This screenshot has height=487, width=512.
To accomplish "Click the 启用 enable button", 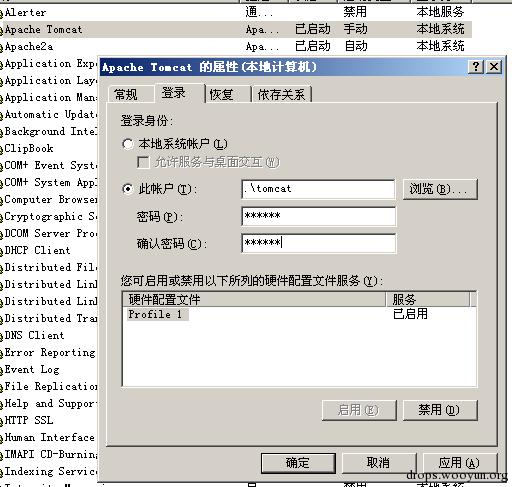I will (359, 410).
